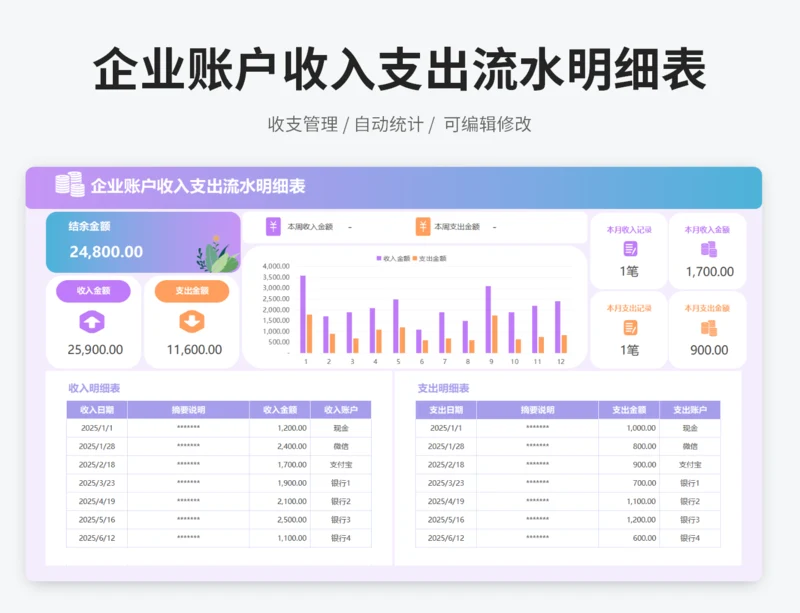
Task: Click the purple income bar for month 1
Action: [303, 314]
